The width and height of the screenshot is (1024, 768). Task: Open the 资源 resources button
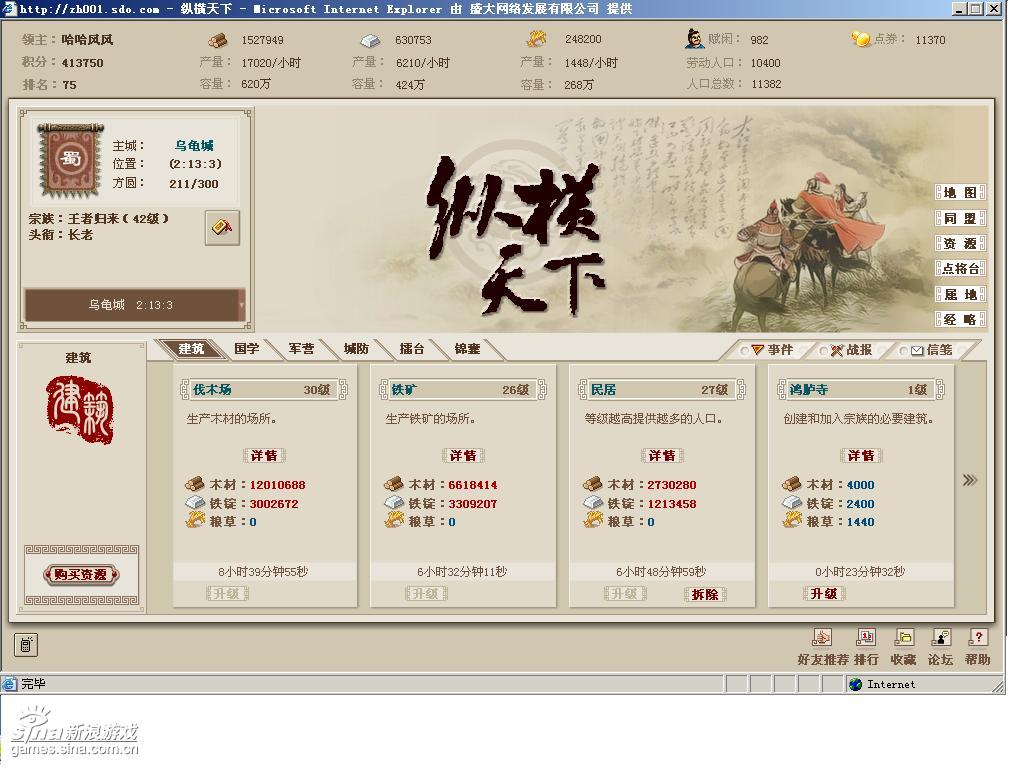(x=960, y=244)
